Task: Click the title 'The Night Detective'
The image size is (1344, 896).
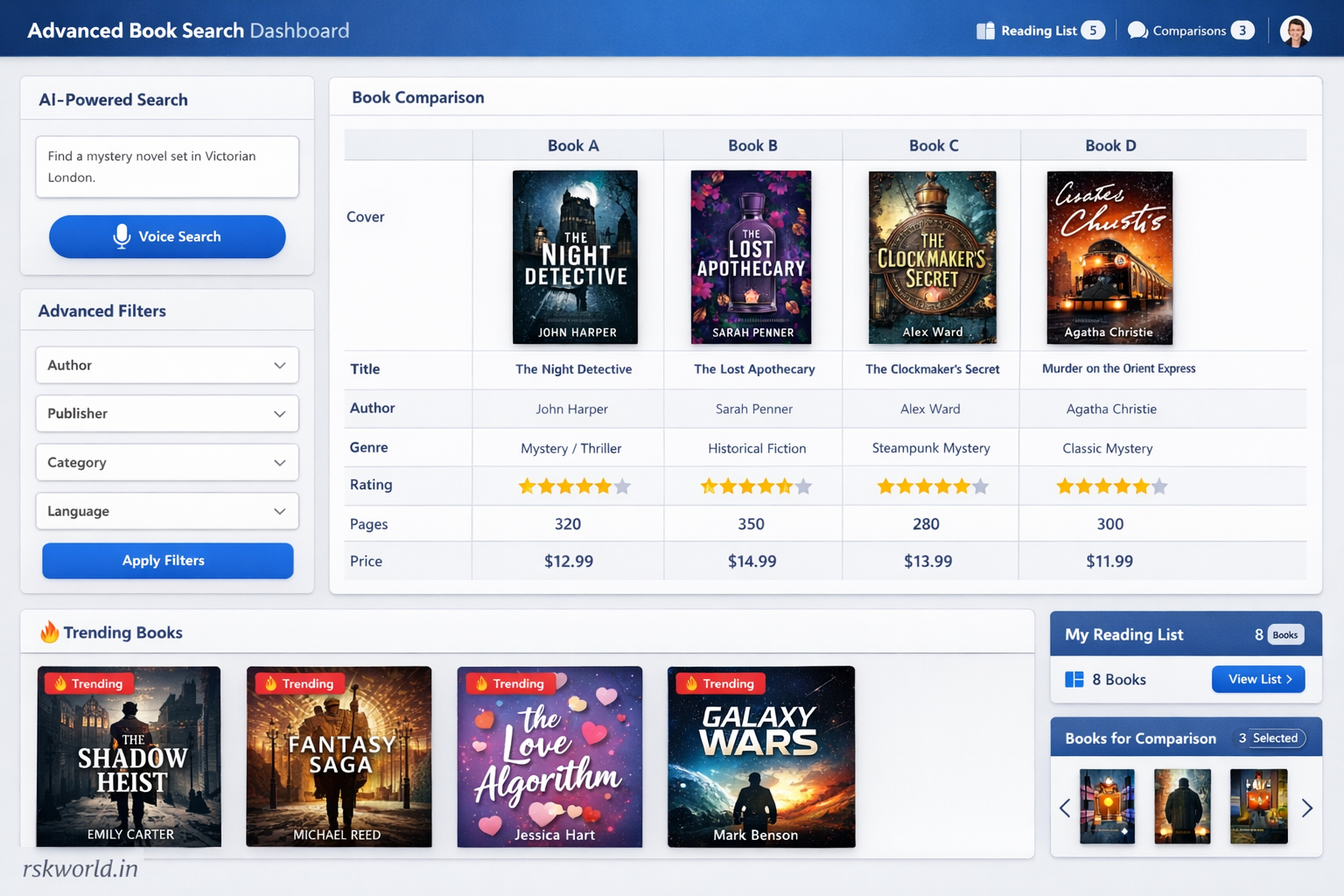Action: (573, 369)
